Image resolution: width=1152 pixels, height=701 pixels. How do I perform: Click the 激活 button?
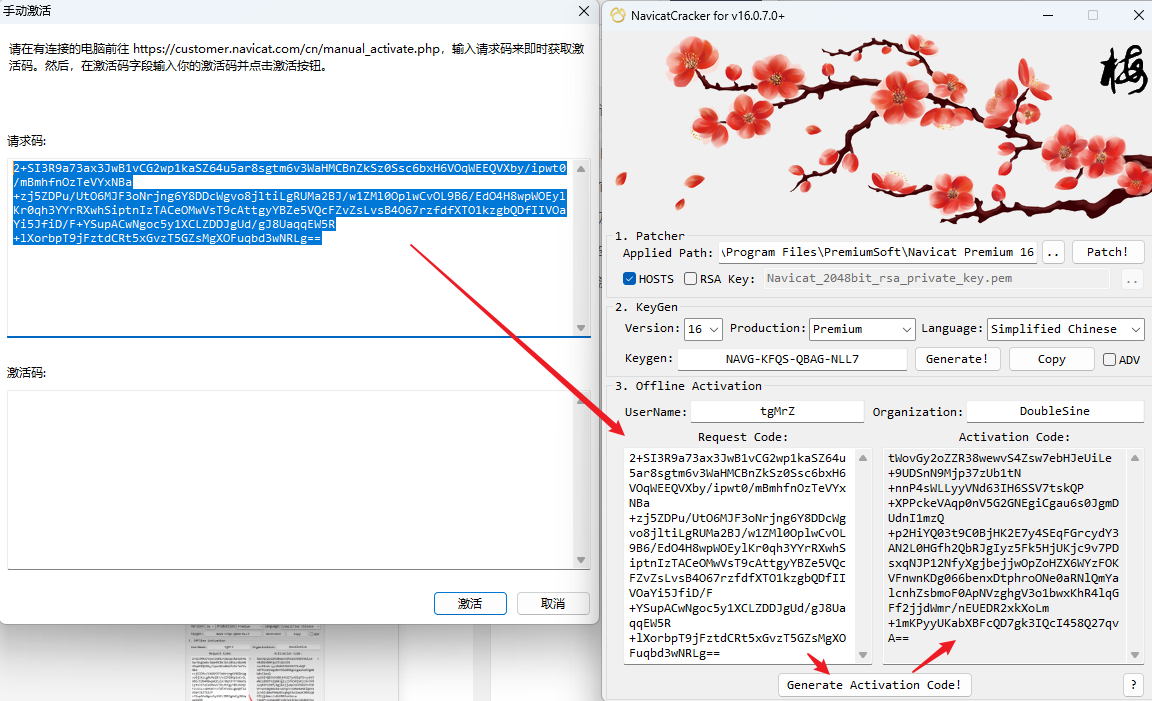pyautogui.click(x=470, y=604)
